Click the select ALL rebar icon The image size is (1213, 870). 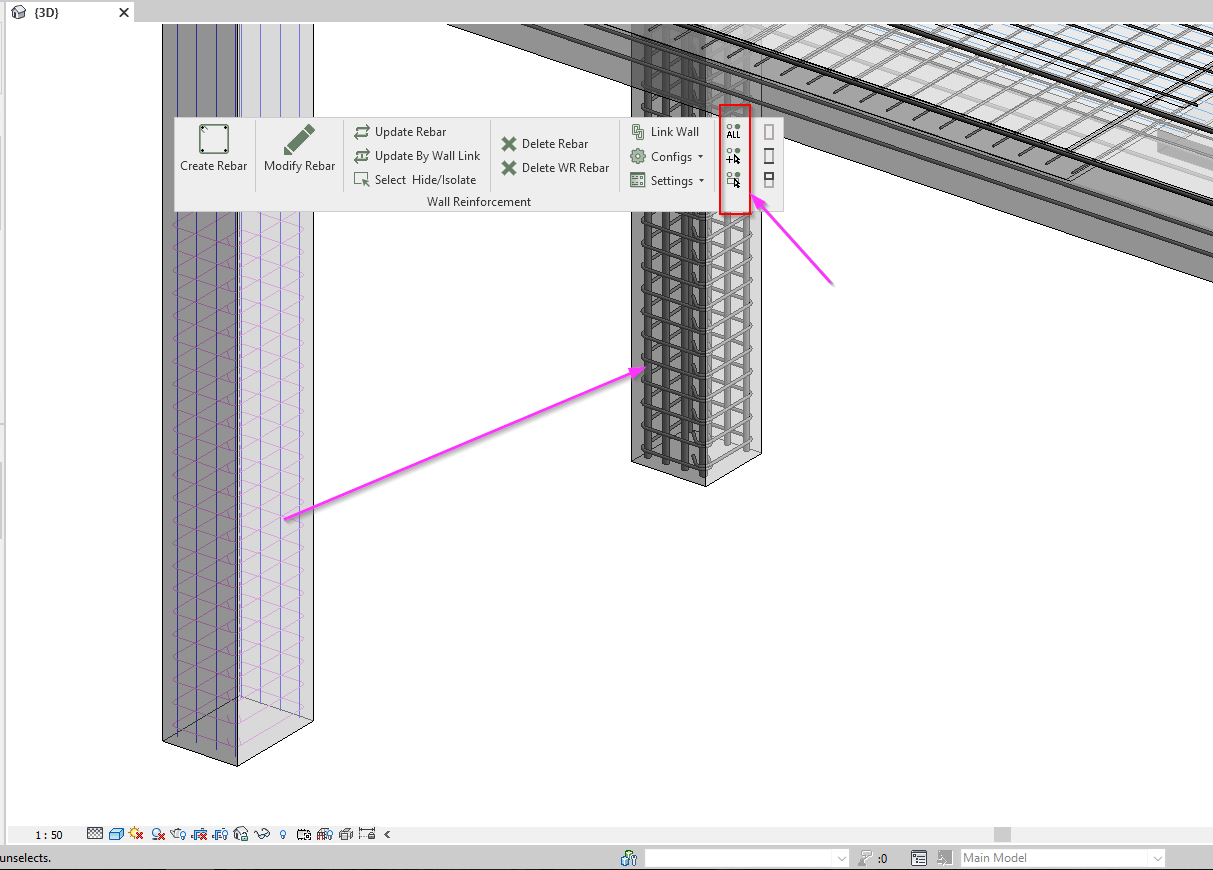tap(734, 131)
